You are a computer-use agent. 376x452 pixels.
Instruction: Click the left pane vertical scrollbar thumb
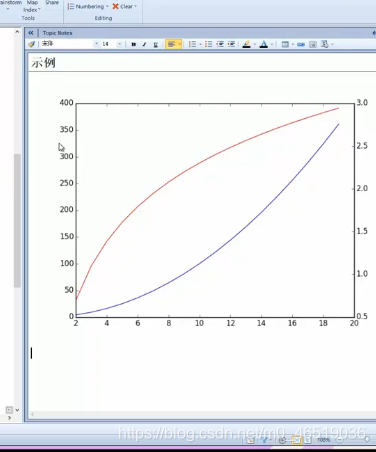click(17, 220)
